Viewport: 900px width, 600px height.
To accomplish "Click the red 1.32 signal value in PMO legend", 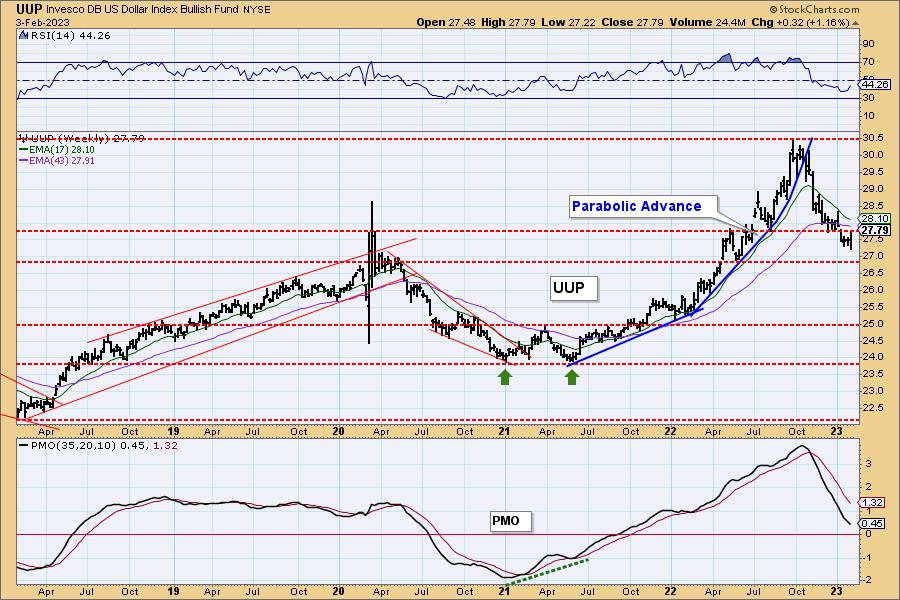I will tap(165, 446).
